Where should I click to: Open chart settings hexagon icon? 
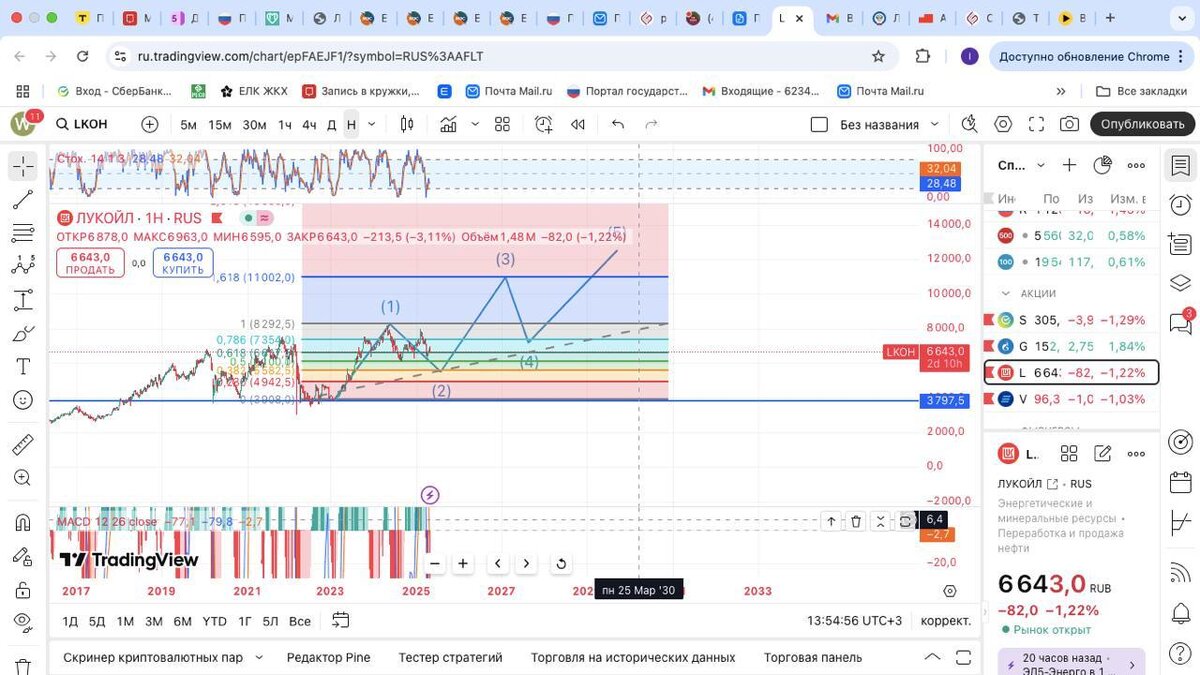(1003, 124)
